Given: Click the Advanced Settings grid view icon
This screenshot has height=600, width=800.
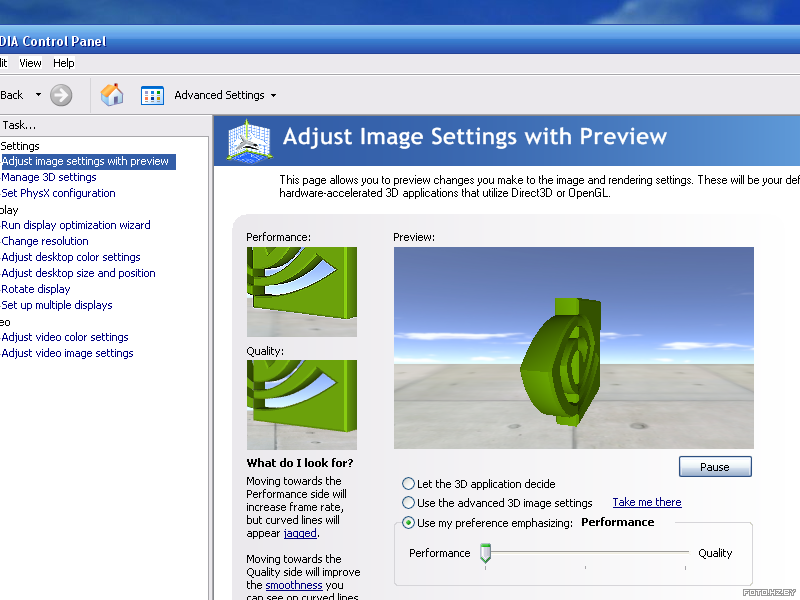Looking at the screenshot, I should [152, 95].
